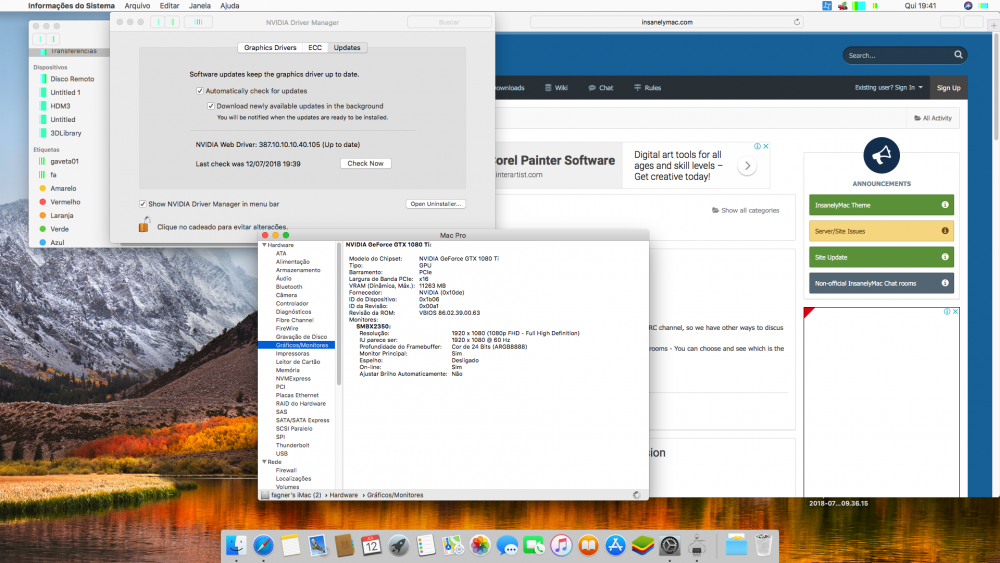Viewport: 1000px width, 563px height.
Task: Click the InsanelyMac Search field
Action: [898, 55]
